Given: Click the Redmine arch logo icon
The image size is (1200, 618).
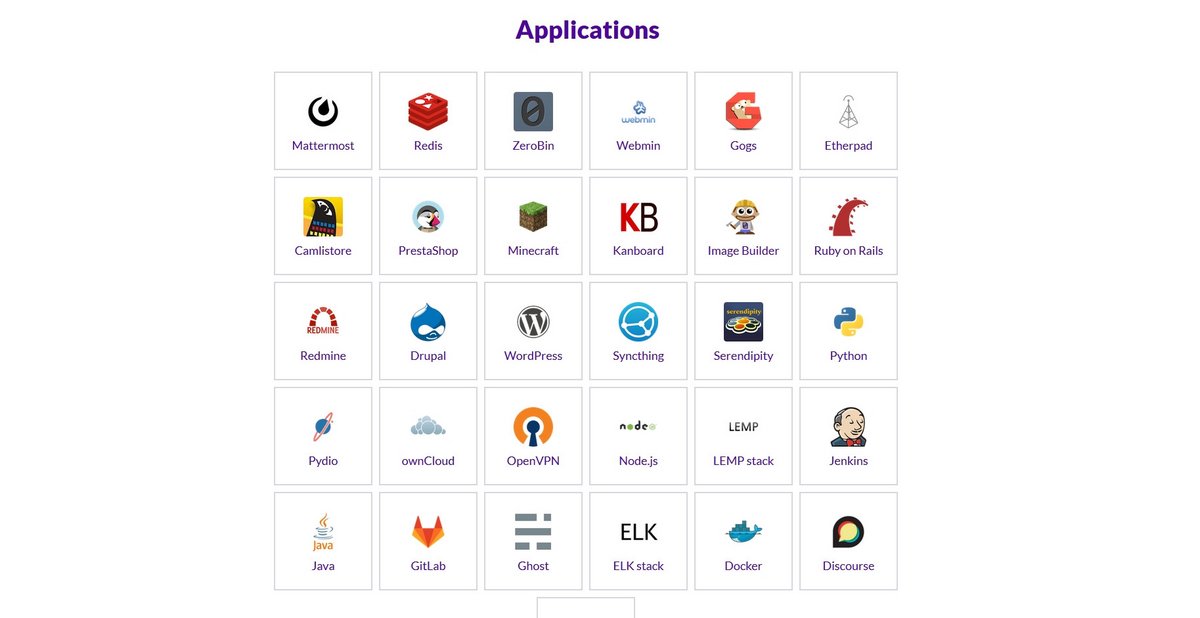Looking at the screenshot, I should (x=323, y=322).
